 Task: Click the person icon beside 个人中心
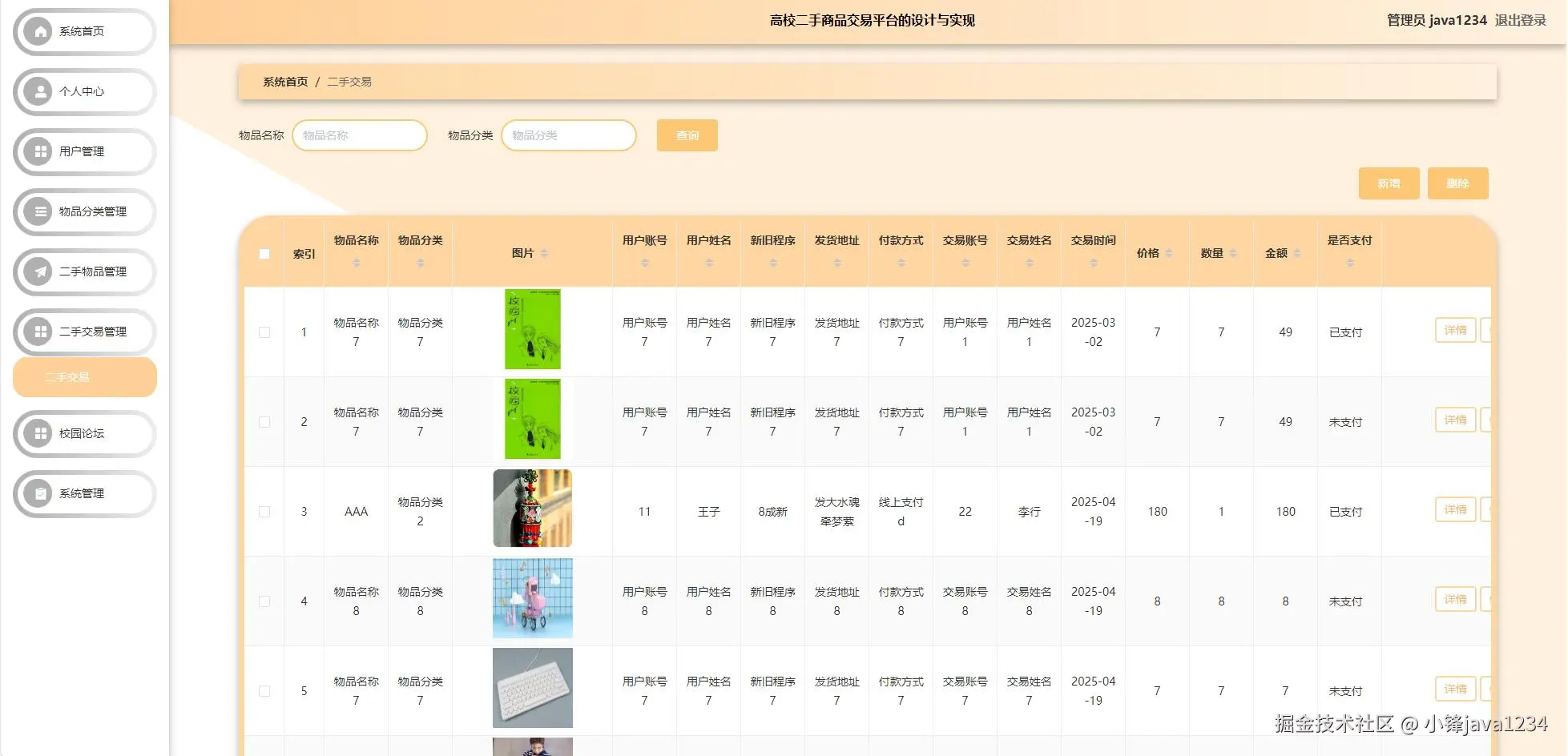[x=38, y=91]
